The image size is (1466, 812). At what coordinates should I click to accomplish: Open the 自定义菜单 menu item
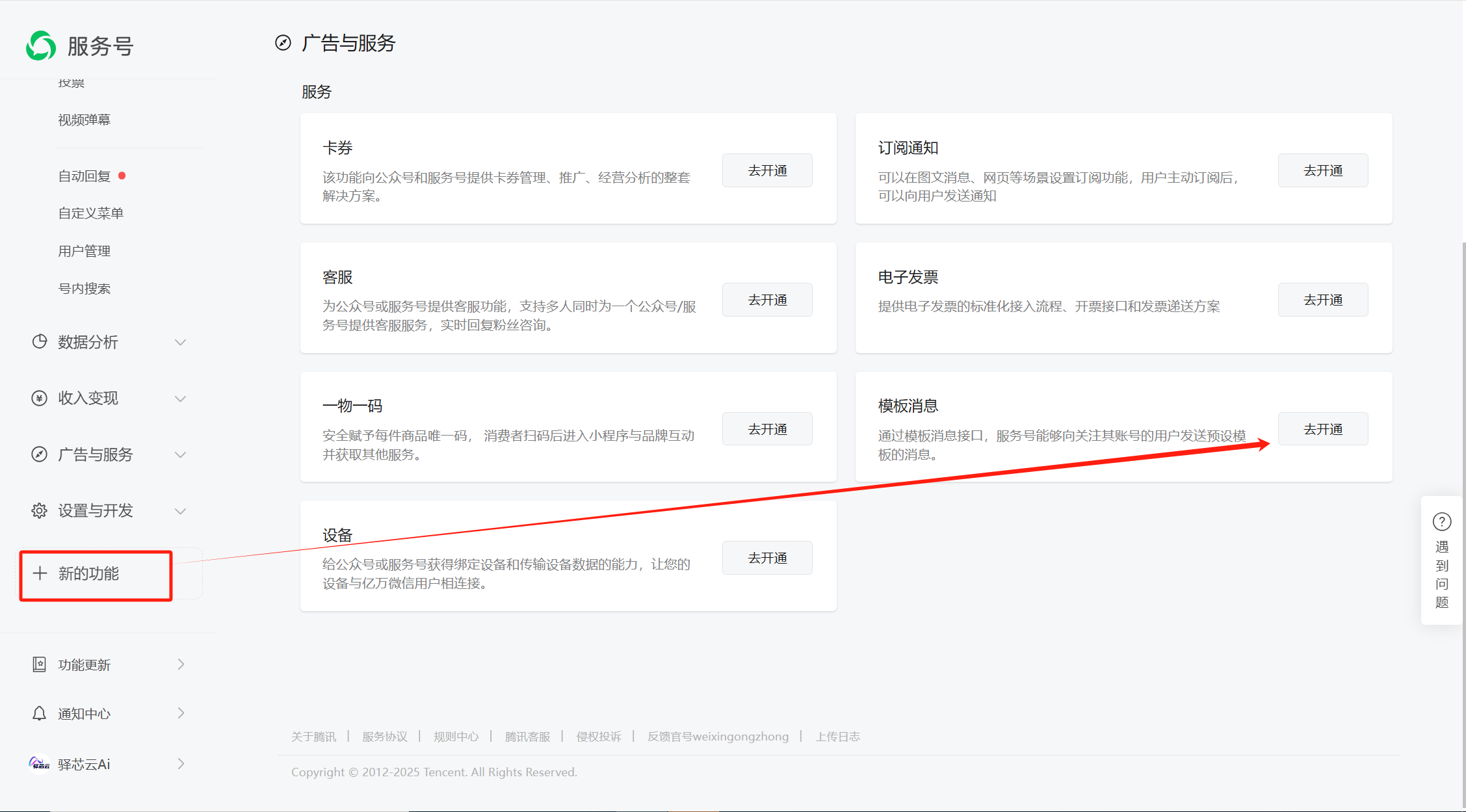(90, 212)
